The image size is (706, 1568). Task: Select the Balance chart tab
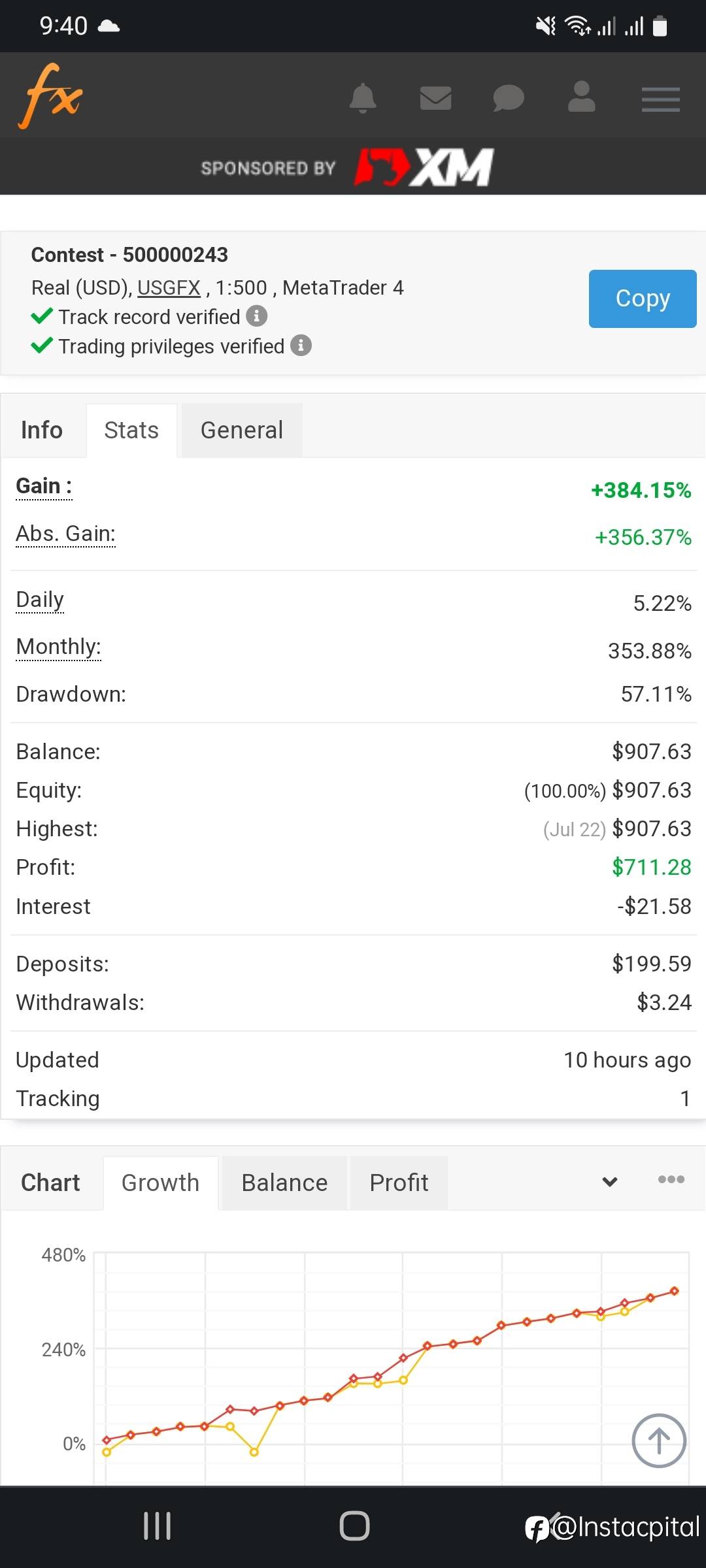tap(284, 1183)
